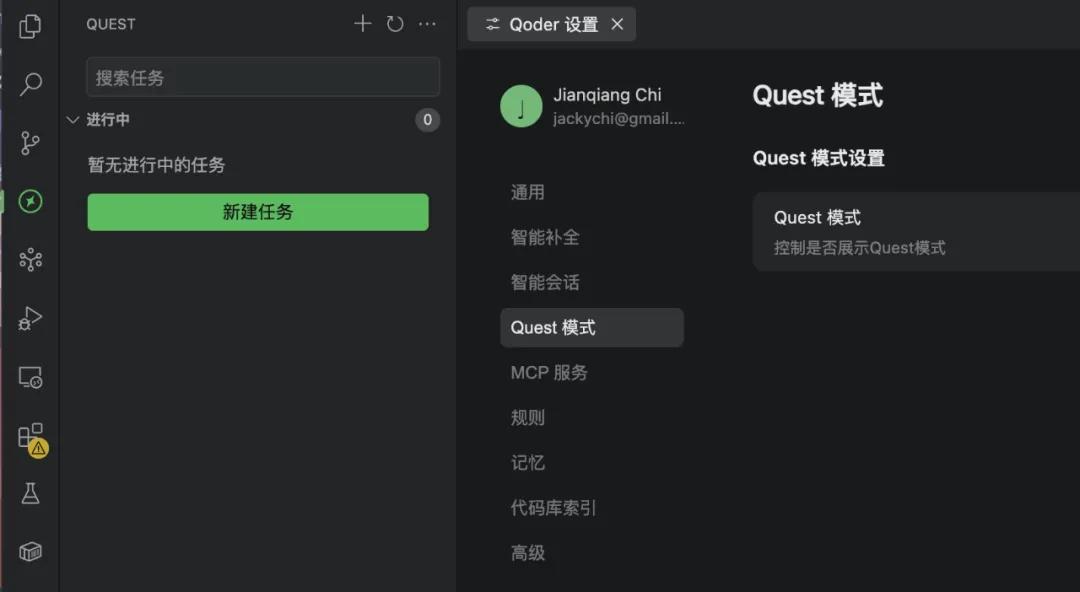Open the more actions ellipsis menu

427,23
